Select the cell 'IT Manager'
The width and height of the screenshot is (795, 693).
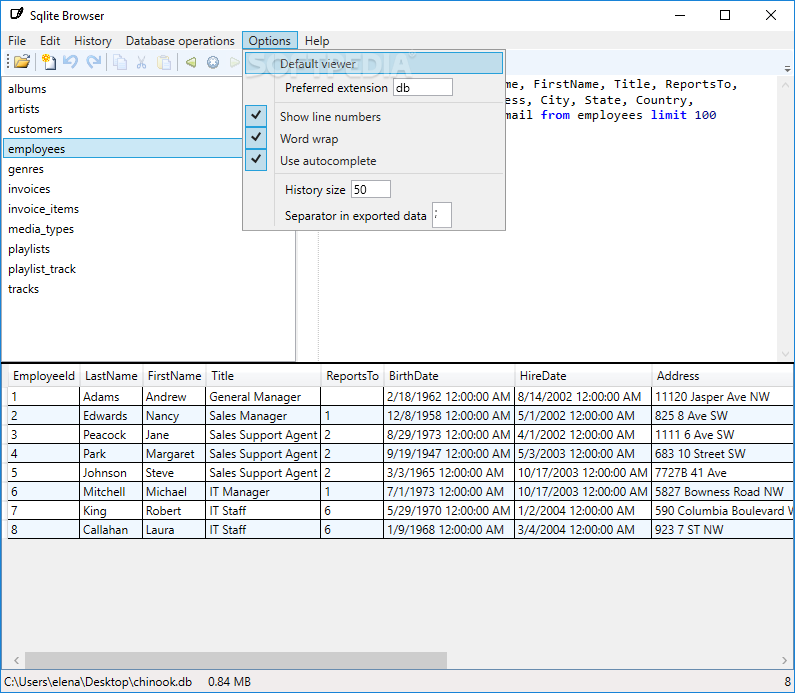click(263, 492)
